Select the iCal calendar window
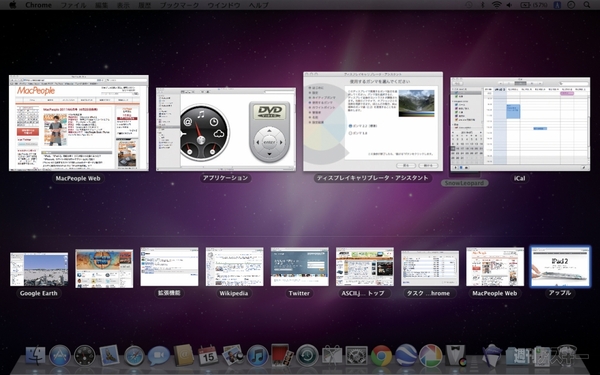 click(520, 124)
